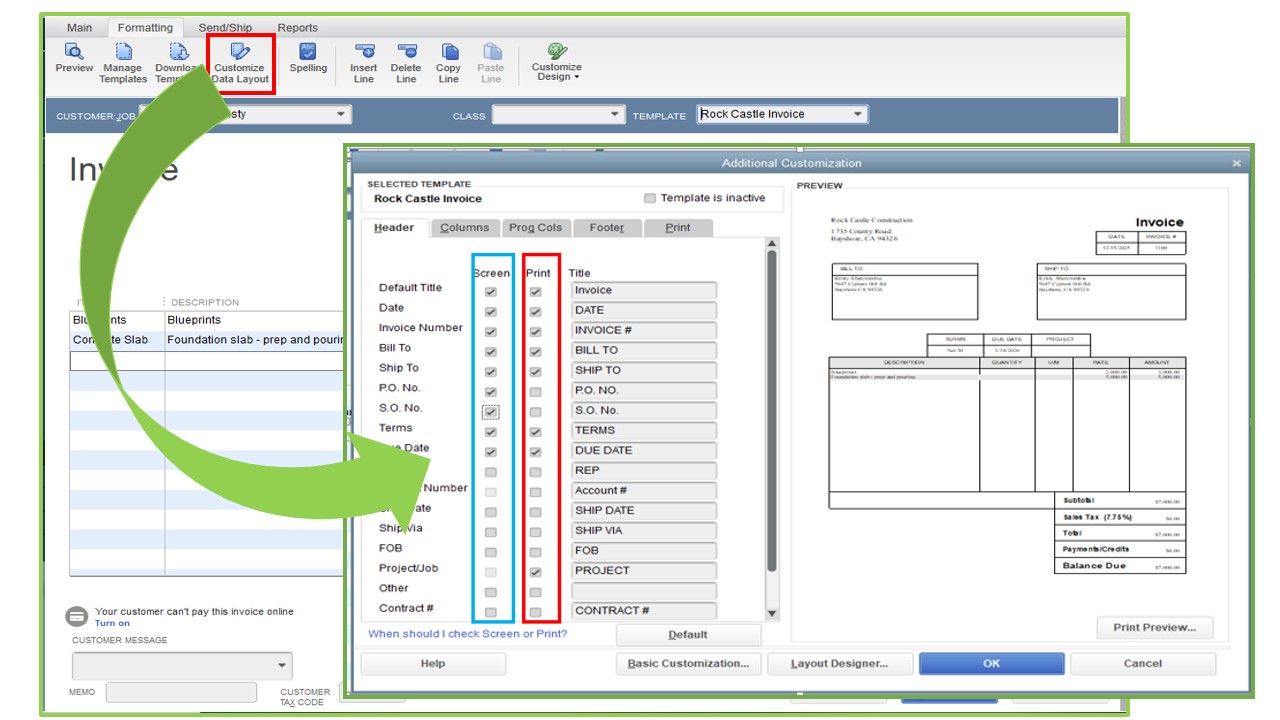1280x720 pixels.
Task: Click the Layout Designer button
Action: point(838,663)
